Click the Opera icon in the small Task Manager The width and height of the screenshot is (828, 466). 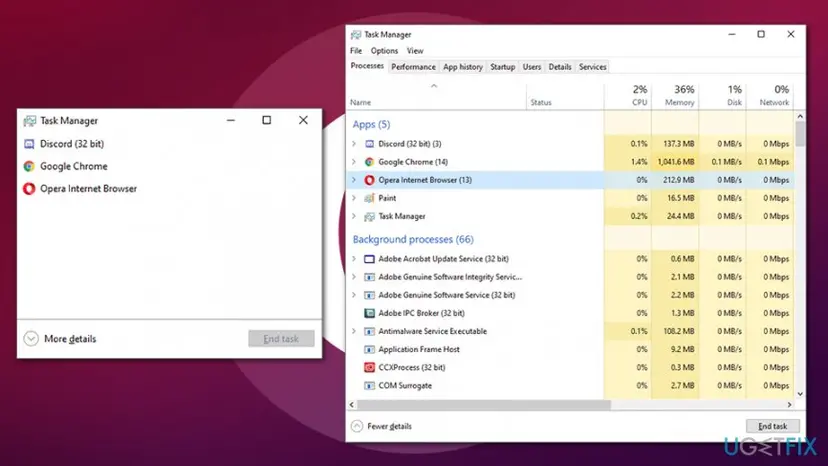(x=29, y=189)
